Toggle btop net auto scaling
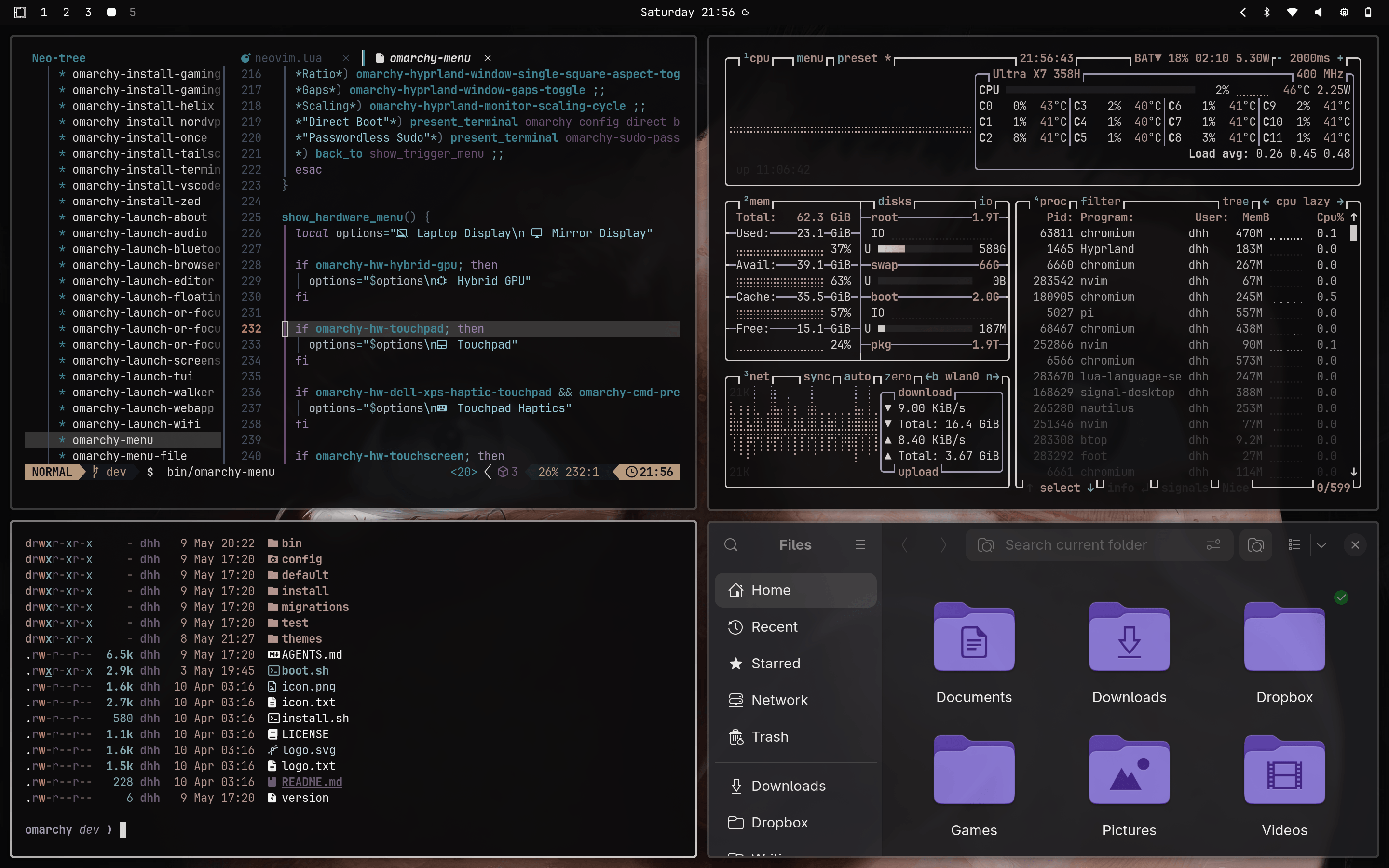This screenshot has height=868, width=1389. point(858,376)
